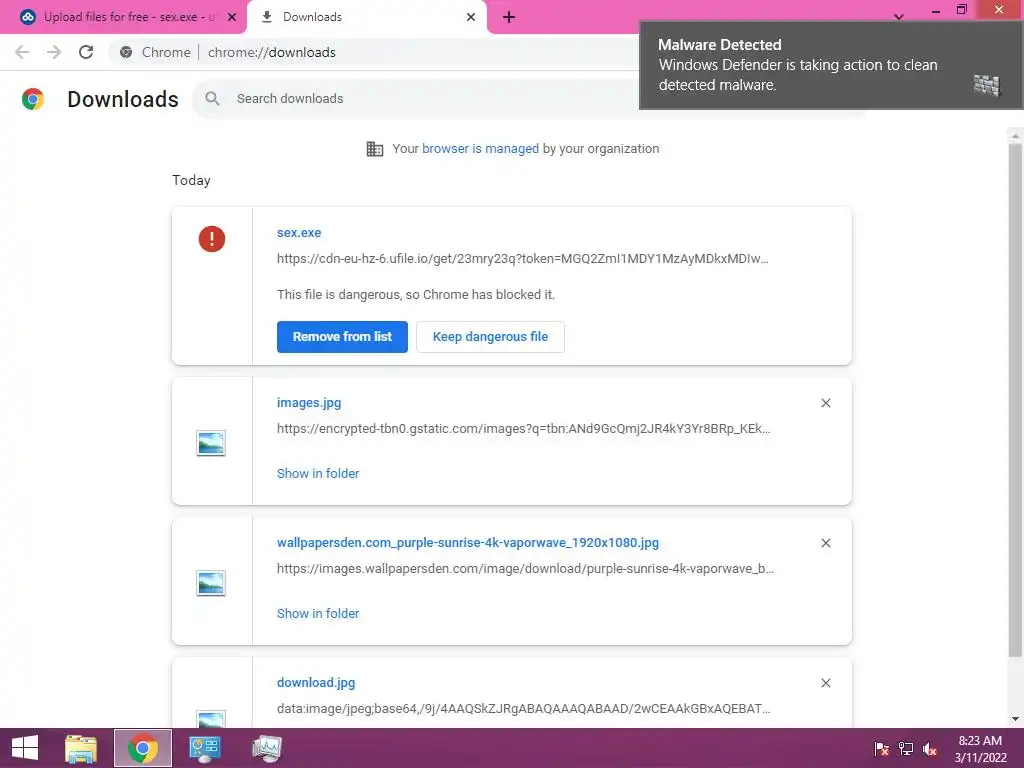Click the sex.exe file name

(x=299, y=232)
